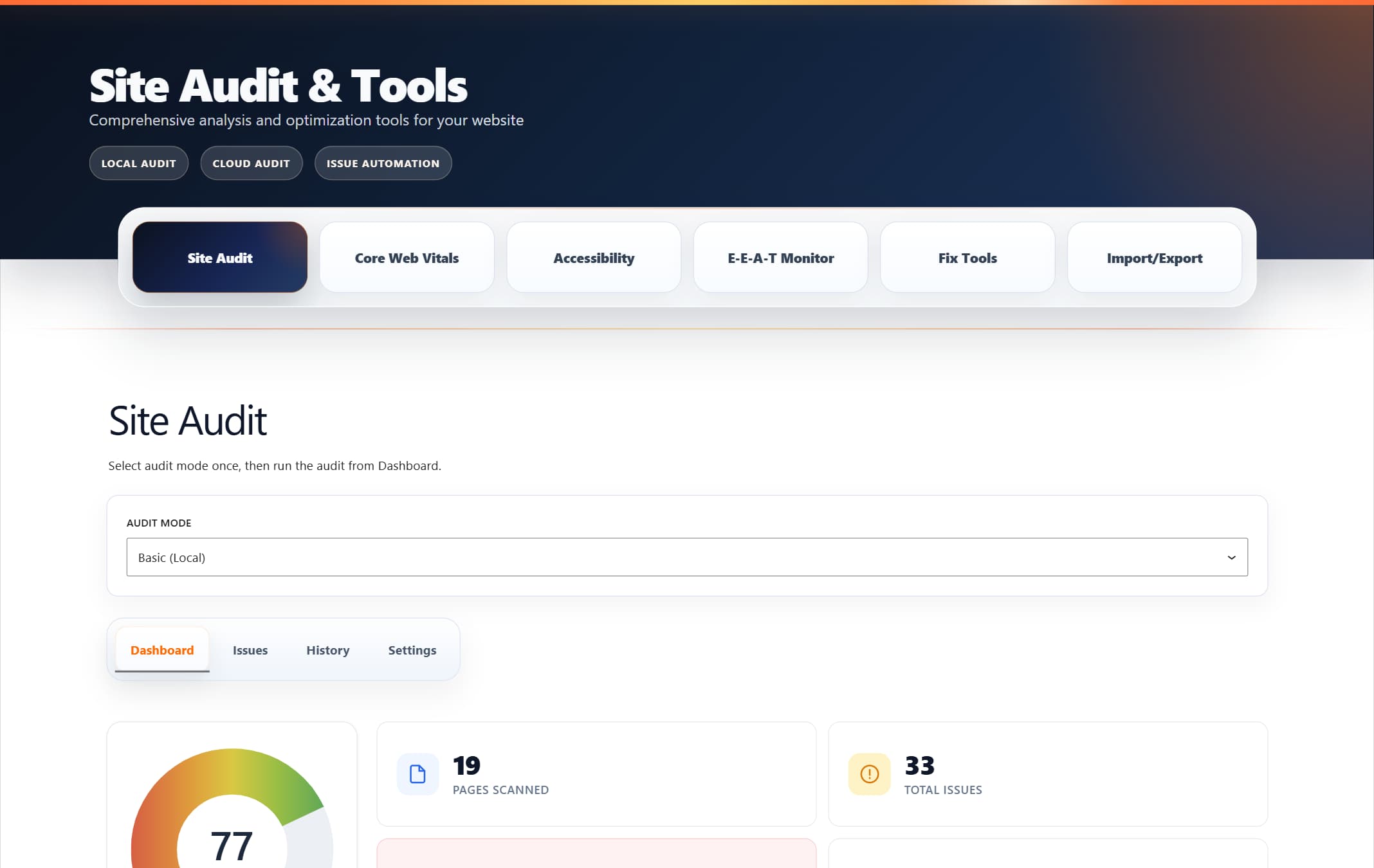
Task: Open the E-E-A-T Monitor tab
Action: pos(781,257)
